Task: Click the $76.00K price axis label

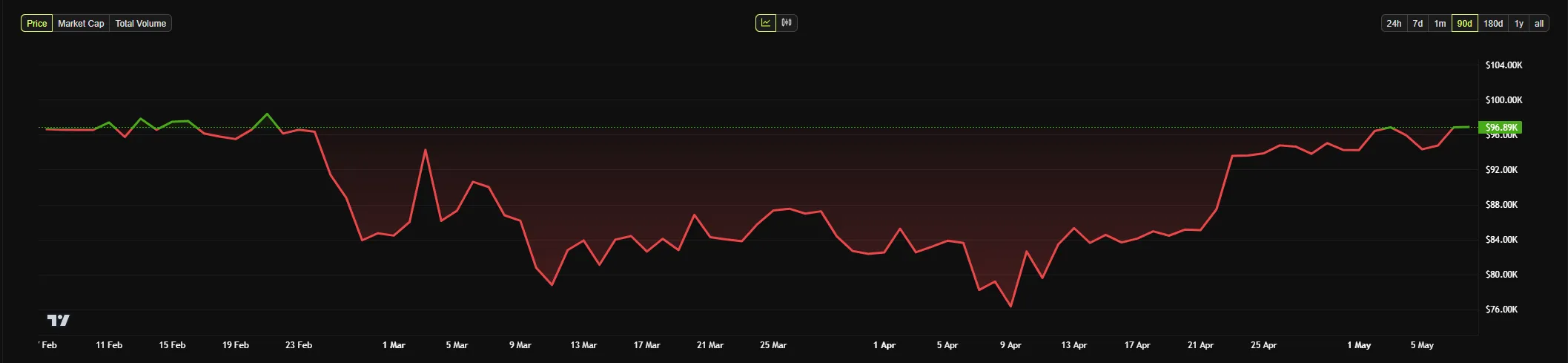Action: [x=1501, y=310]
